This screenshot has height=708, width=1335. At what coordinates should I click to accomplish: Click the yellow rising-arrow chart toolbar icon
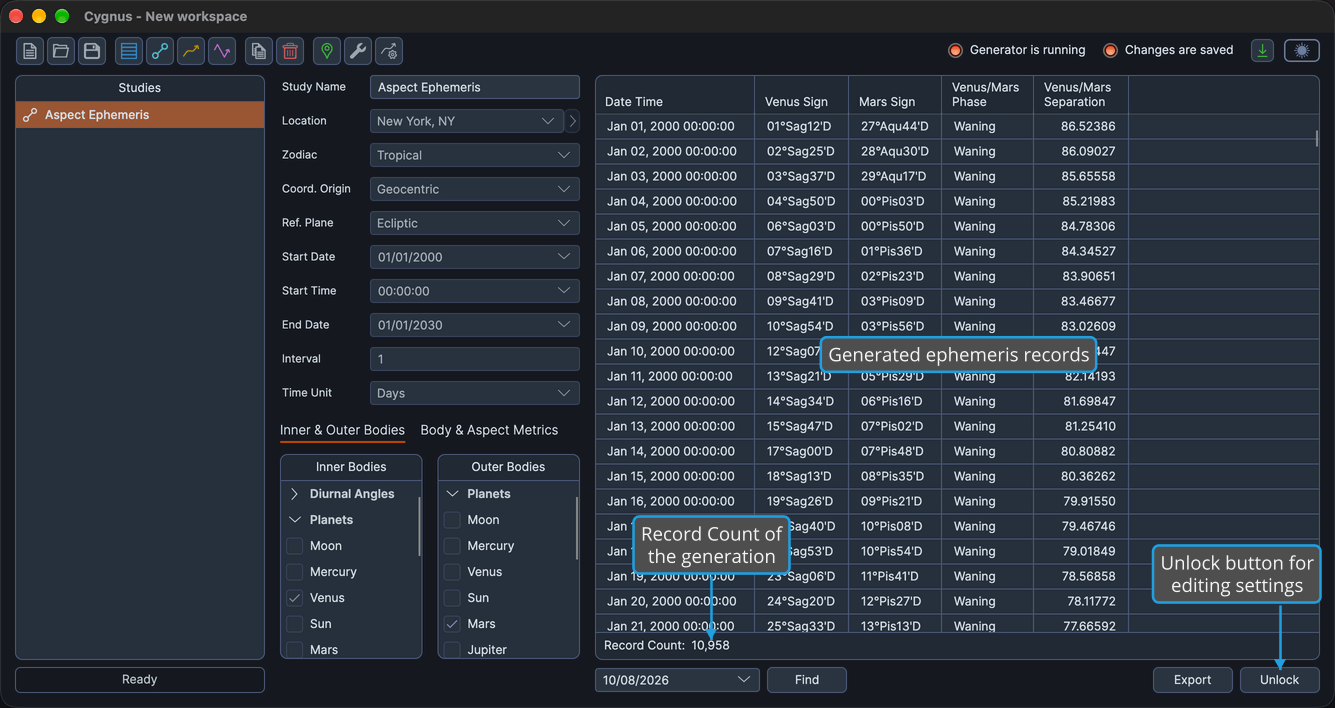point(190,51)
